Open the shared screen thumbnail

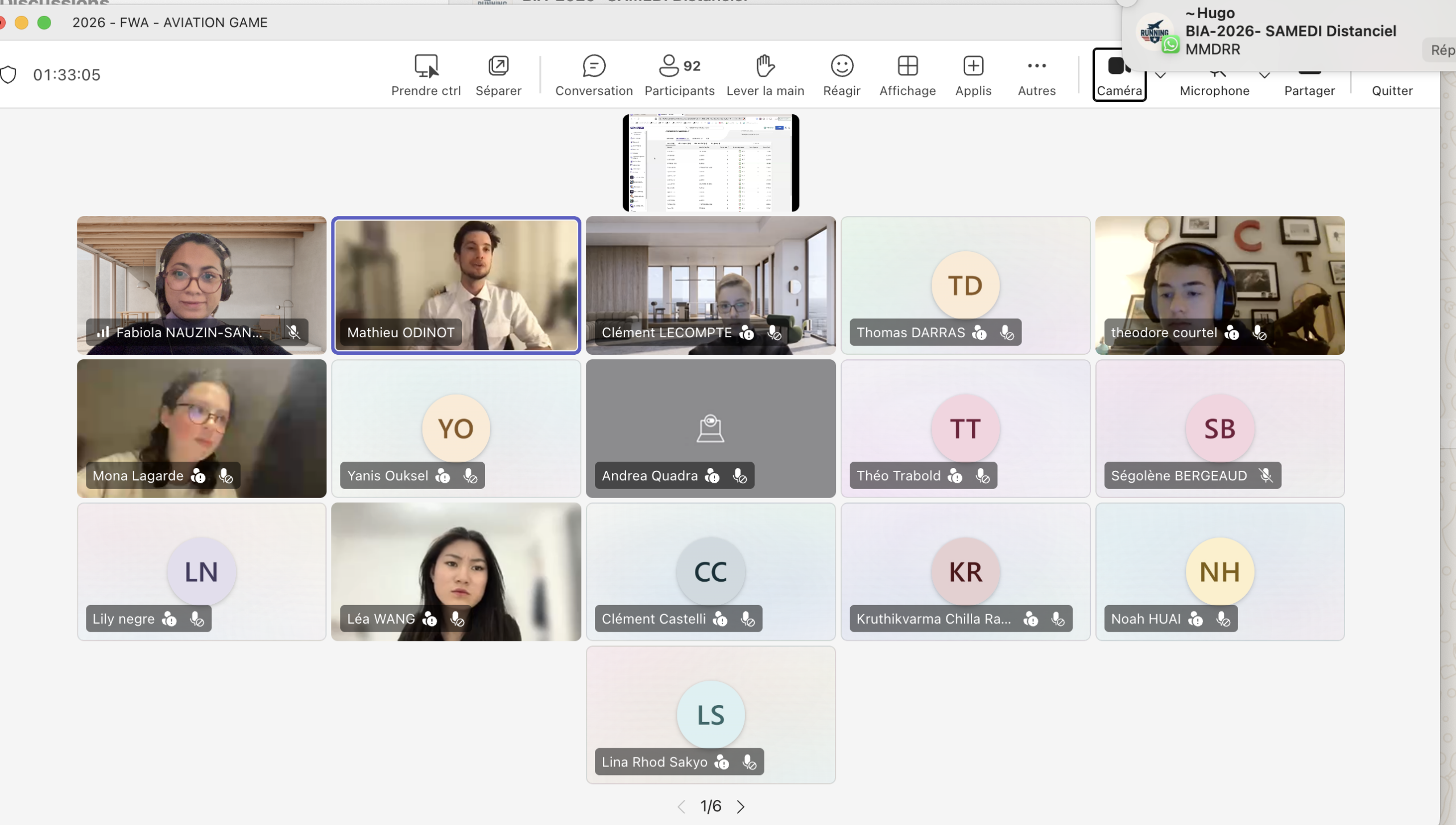710,163
